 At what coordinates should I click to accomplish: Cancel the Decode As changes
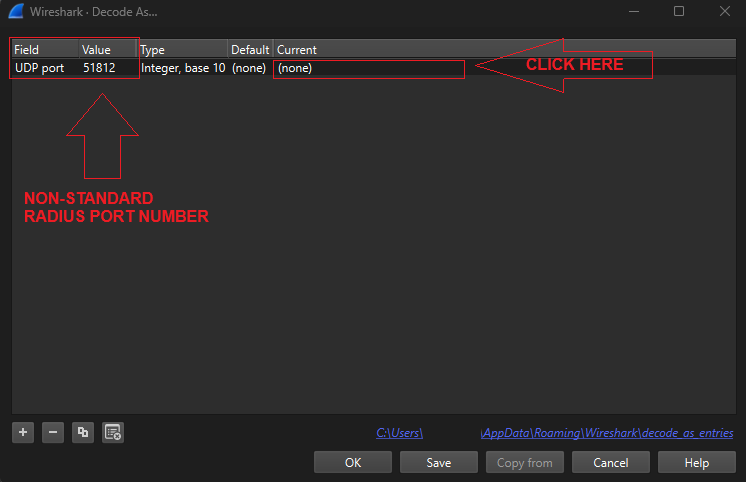pos(610,463)
